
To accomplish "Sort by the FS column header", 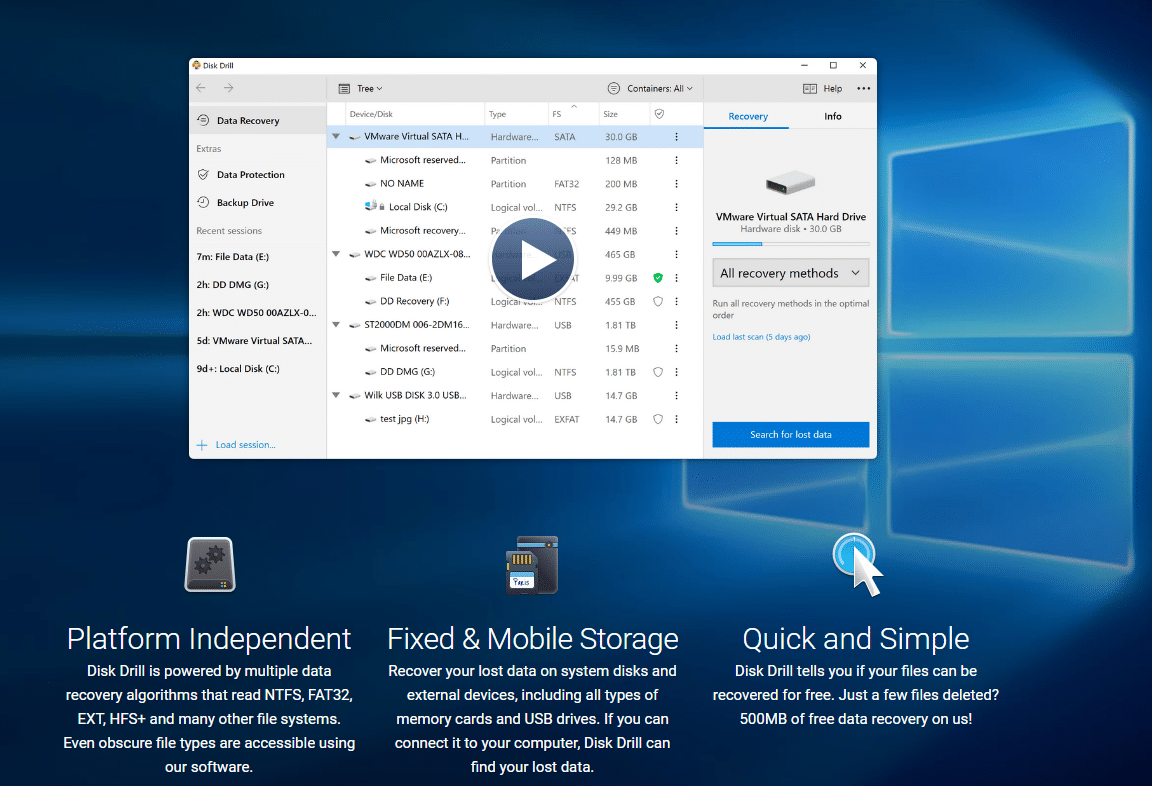I will click(x=557, y=115).
